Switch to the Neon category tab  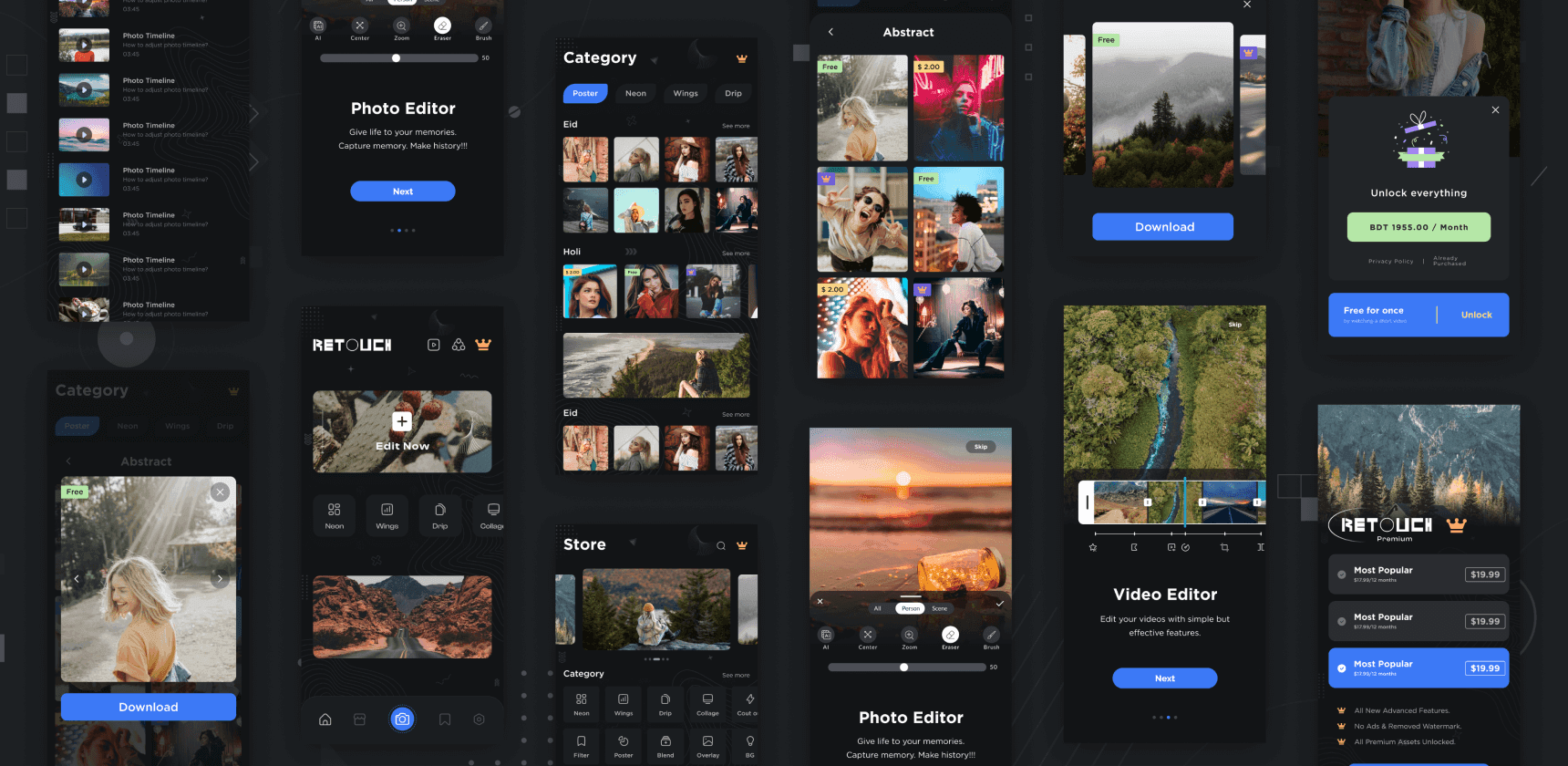tap(635, 93)
